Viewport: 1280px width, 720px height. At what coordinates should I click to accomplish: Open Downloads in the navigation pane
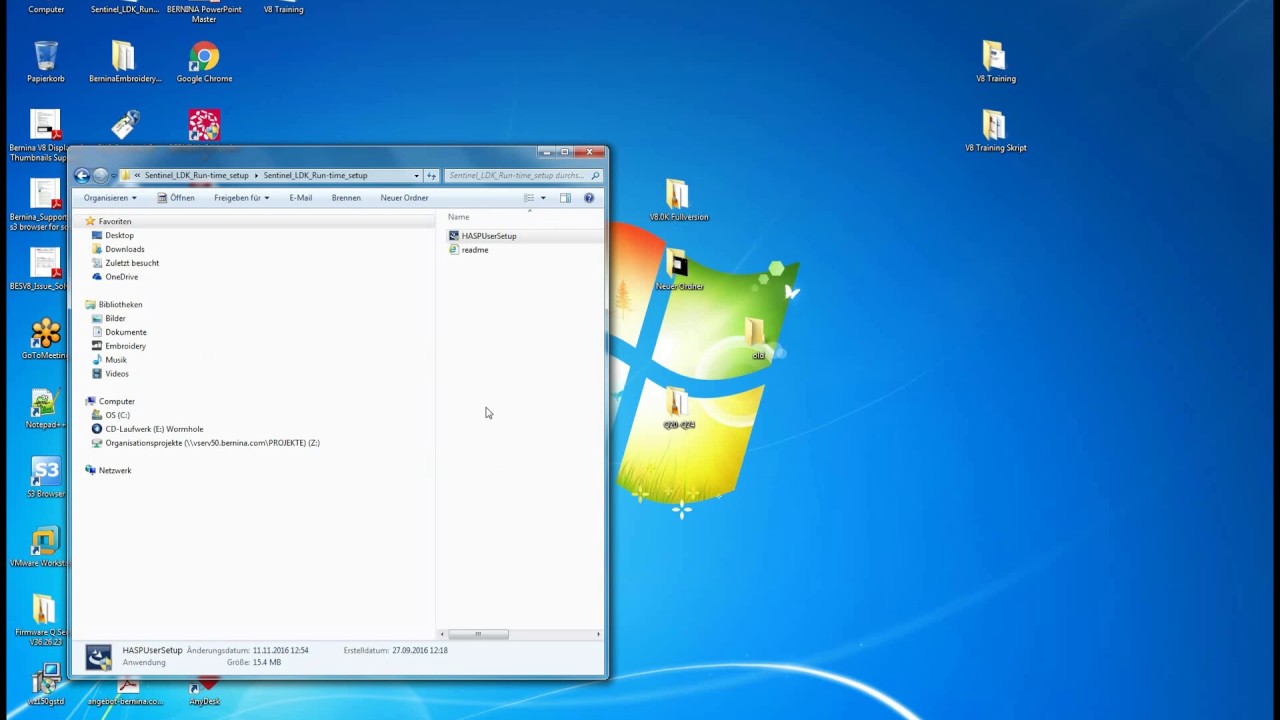pos(125,249)
